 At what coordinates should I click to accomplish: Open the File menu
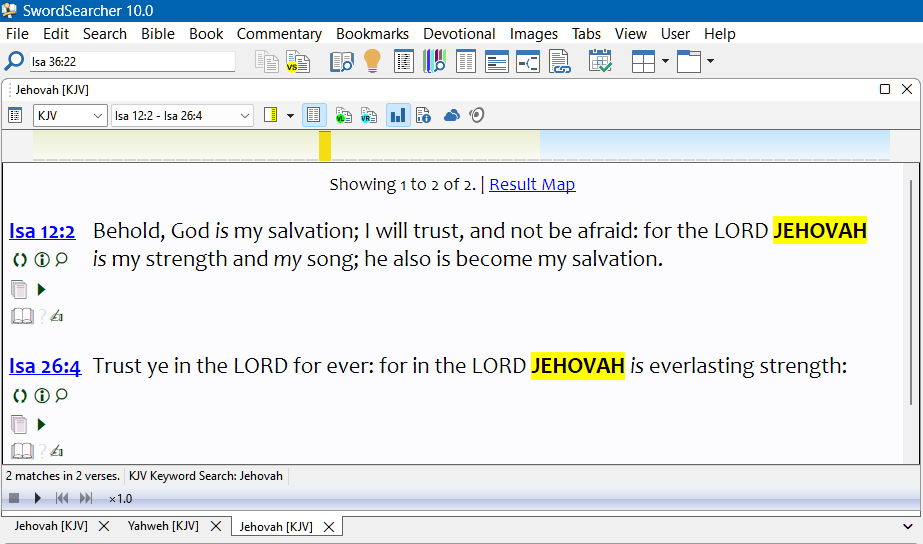17,34
